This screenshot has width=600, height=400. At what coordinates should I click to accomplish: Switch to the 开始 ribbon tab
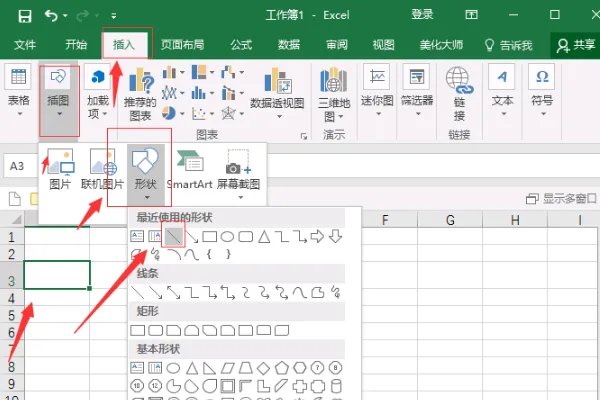76,45
